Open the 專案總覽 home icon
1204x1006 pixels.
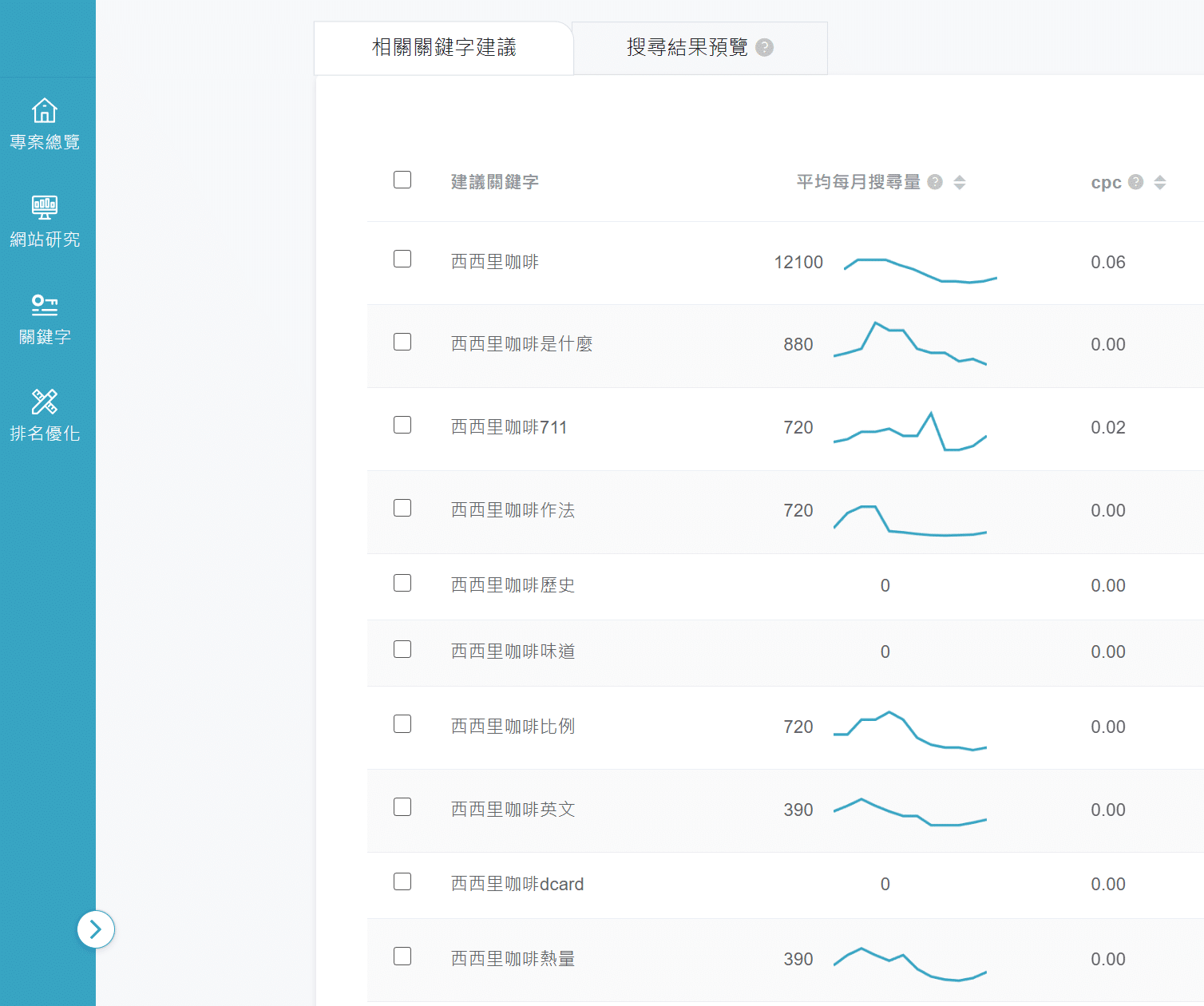pos(45,111)
